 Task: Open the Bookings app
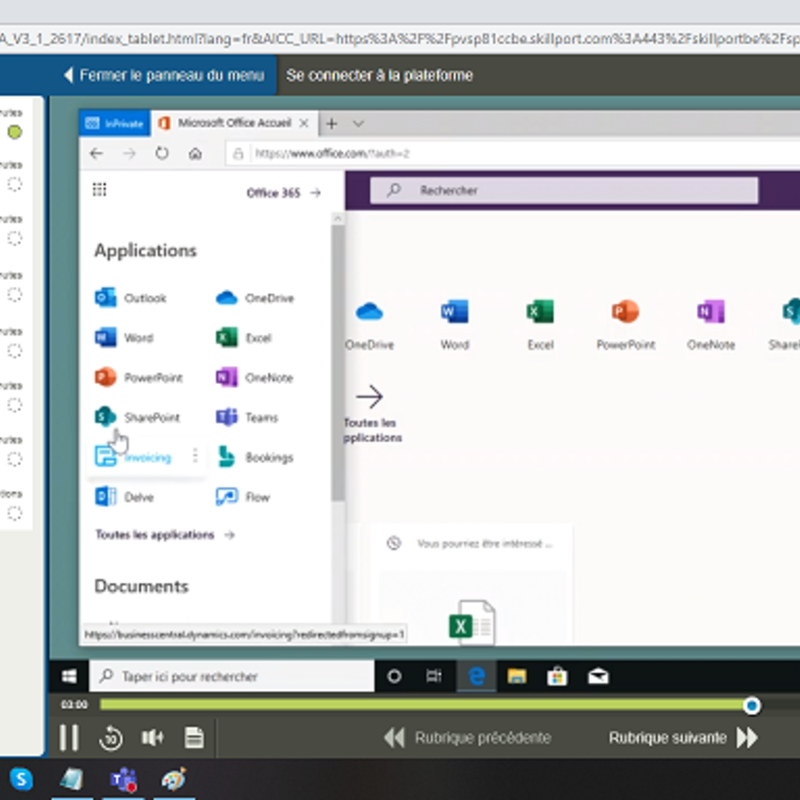pyautogui.click(x=255, y=457)
